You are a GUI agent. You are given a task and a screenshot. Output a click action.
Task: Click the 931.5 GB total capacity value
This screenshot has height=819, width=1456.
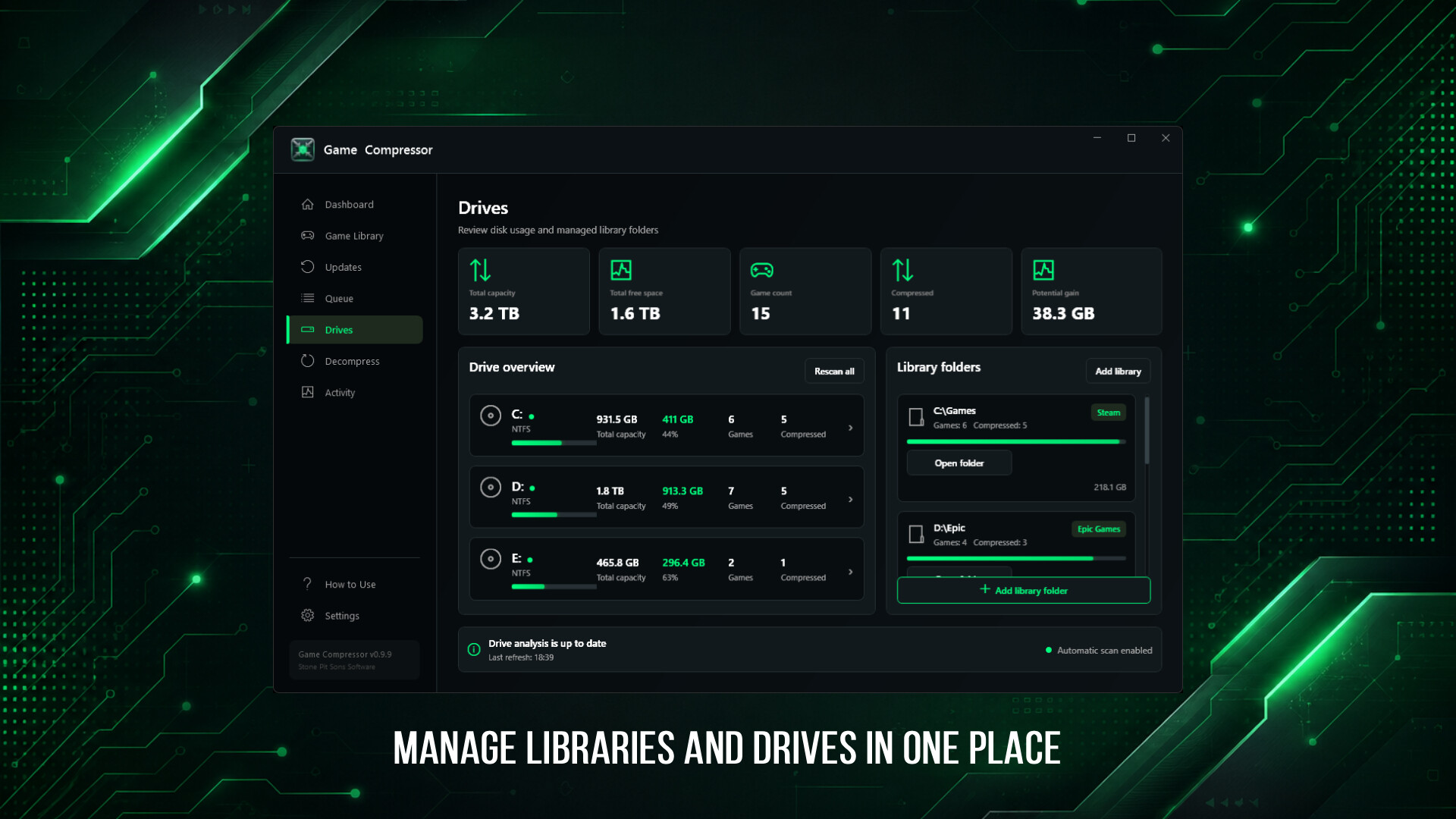[x=617, y=419]
